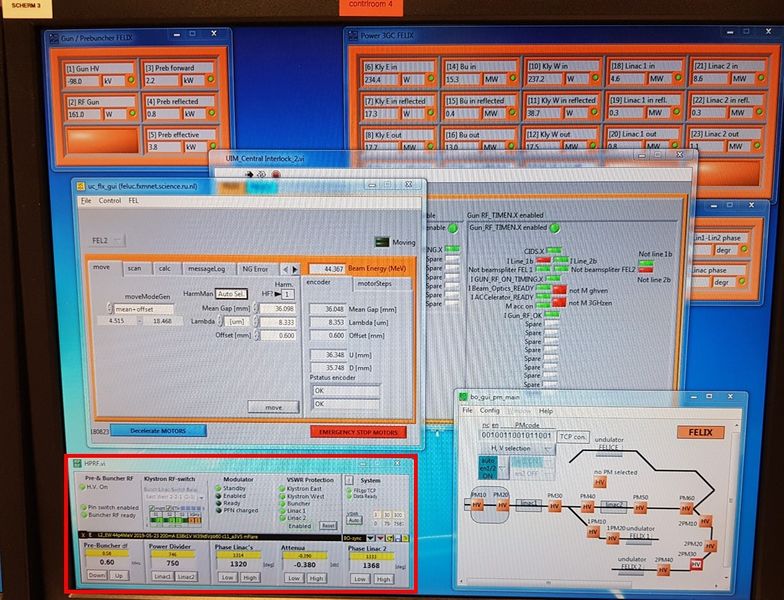The image size is (784, 600).
Task: Click the move button in uc_flx_gui
Action: tap(274, 407)
